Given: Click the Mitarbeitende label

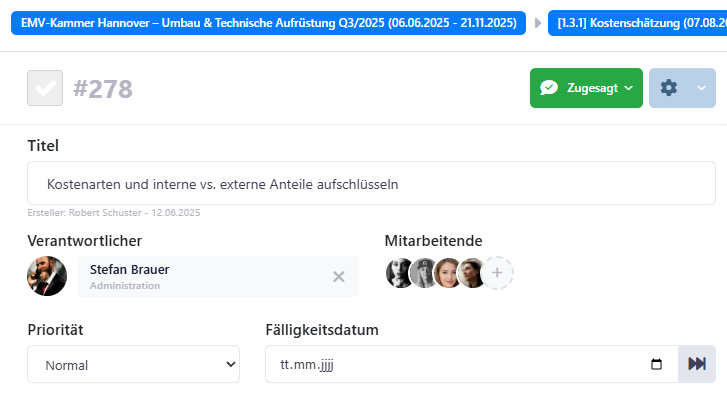Looking at the screenshot, I should [434, 241].
